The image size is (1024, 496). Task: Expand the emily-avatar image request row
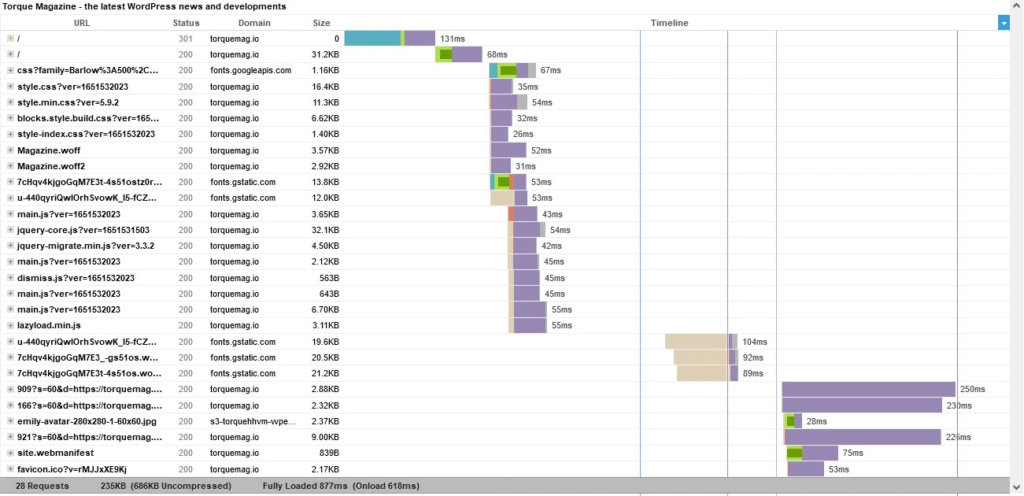tap(10, 421)
